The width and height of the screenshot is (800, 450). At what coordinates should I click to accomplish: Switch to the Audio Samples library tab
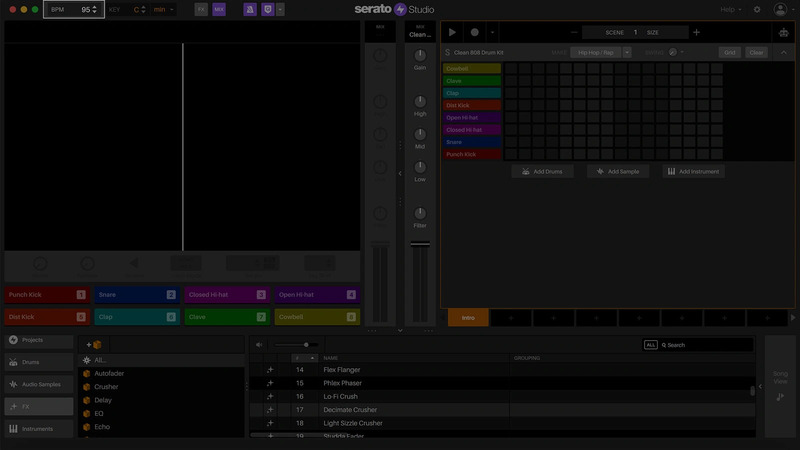[x=38, y=384]
